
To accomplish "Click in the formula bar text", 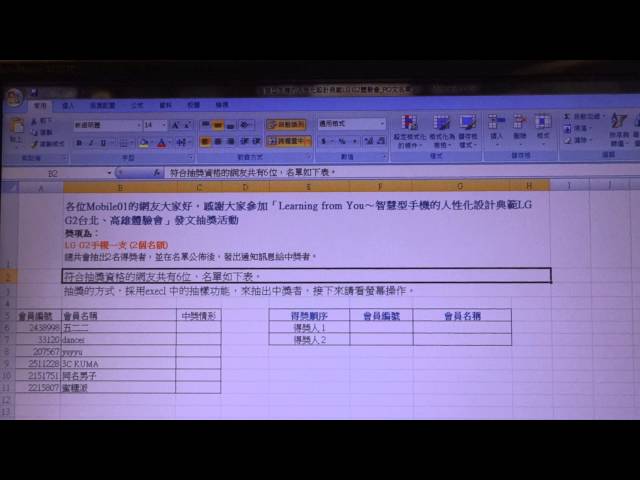I will [251, 173].
